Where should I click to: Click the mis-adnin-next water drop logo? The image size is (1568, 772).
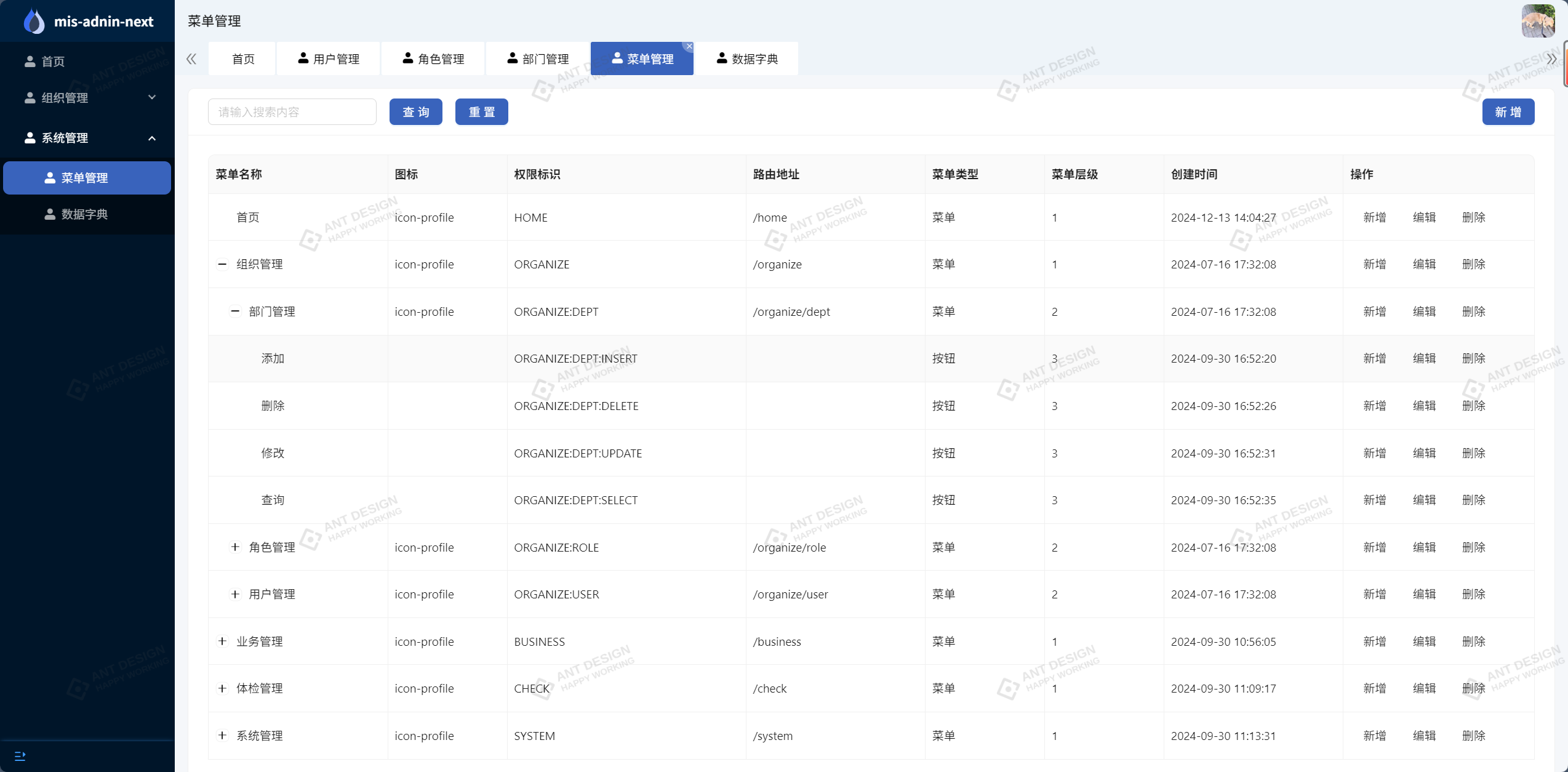pos(34,22)
